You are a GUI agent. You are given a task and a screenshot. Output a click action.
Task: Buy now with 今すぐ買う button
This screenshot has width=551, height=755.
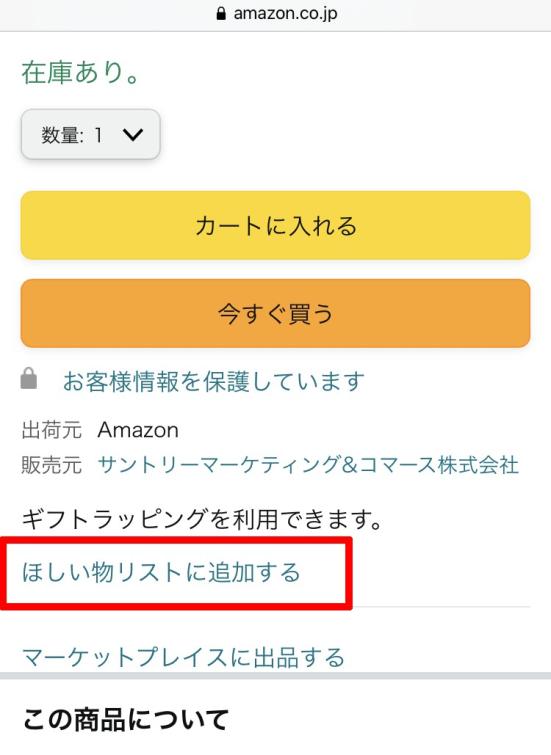[276, 313]
